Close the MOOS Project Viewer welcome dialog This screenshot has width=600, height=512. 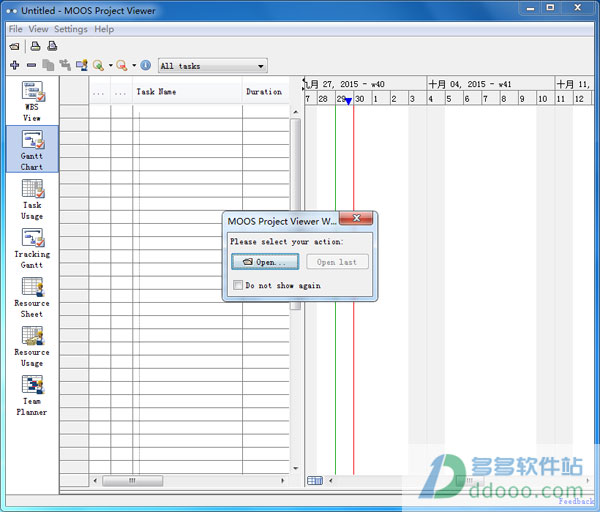click(x=356, y=218)
